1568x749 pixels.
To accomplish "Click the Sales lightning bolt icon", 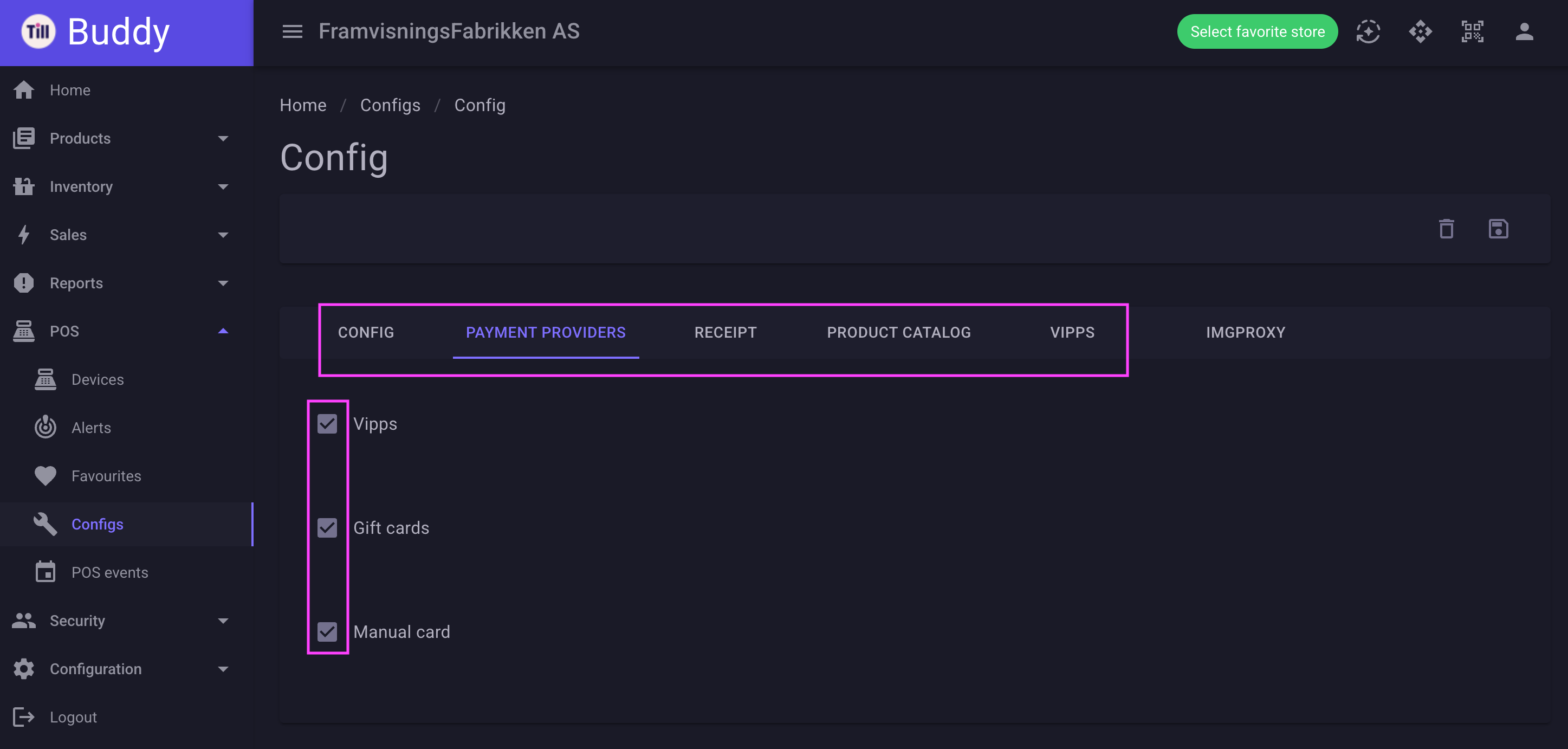I will [24, 235].
